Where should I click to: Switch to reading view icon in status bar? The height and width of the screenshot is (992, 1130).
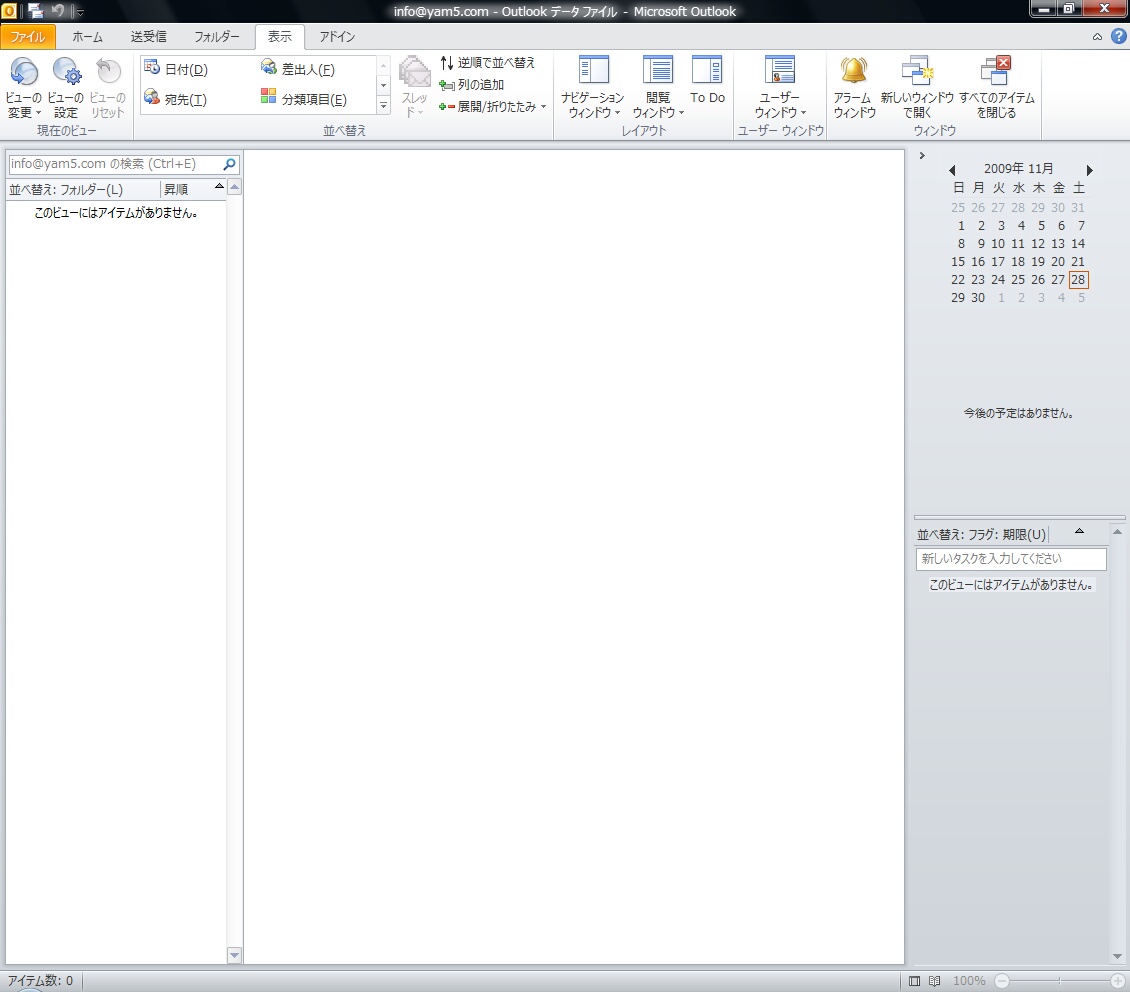(x=935, y=980)
